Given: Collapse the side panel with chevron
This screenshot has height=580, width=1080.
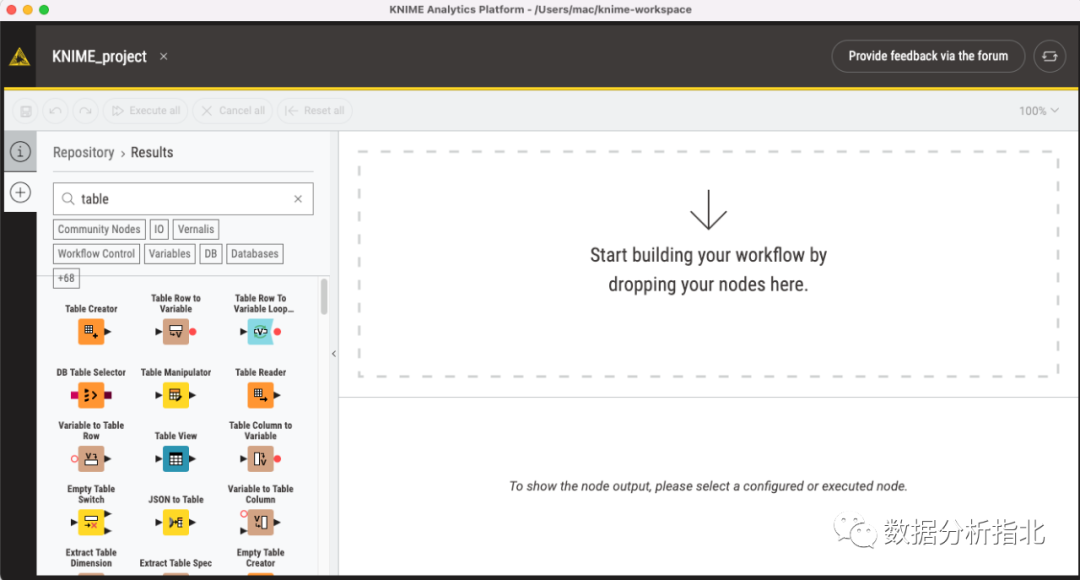Looking at the screenshot, I should [334, 354].
